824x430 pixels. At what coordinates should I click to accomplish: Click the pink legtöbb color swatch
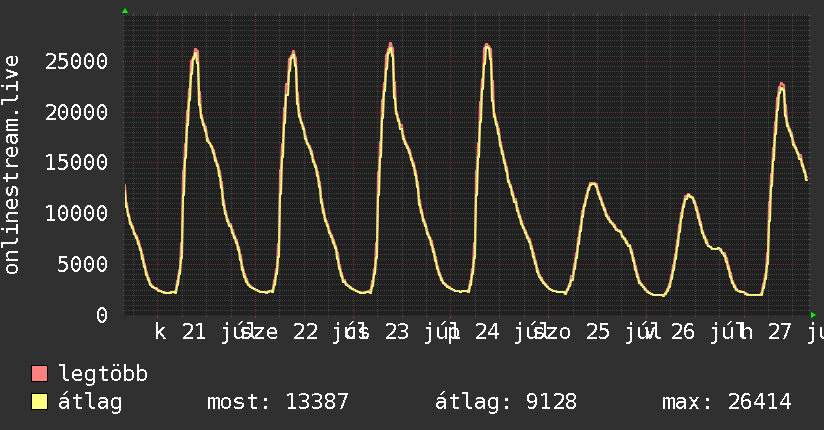click(39, 373)
